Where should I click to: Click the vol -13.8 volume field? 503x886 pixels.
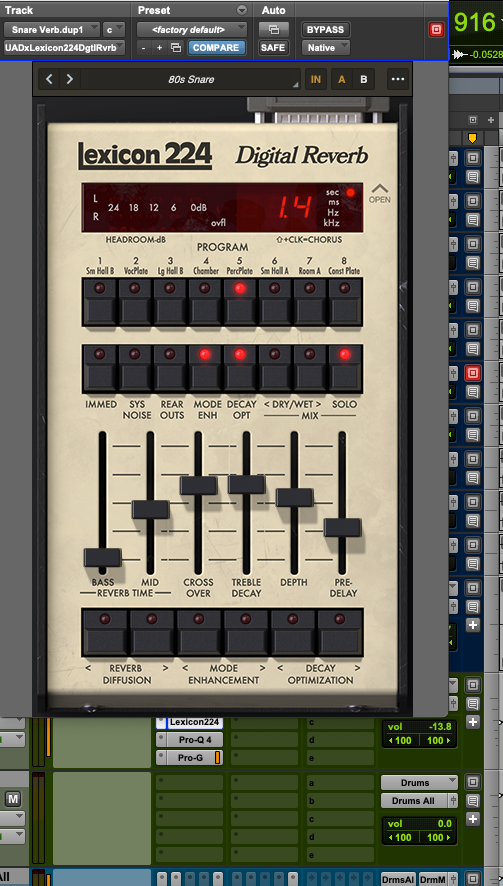tap(419, 727)
